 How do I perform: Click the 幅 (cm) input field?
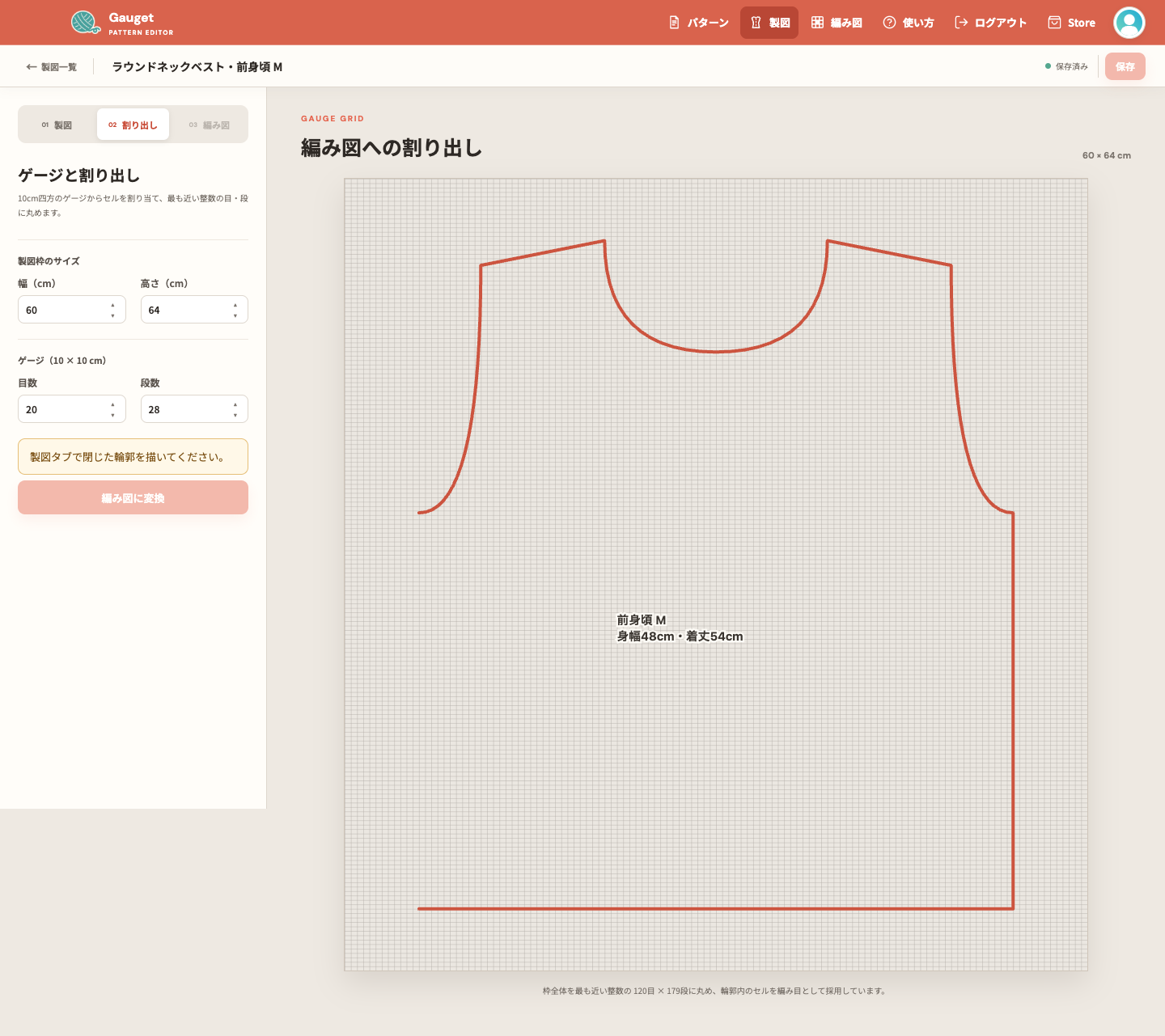(72, 310)
